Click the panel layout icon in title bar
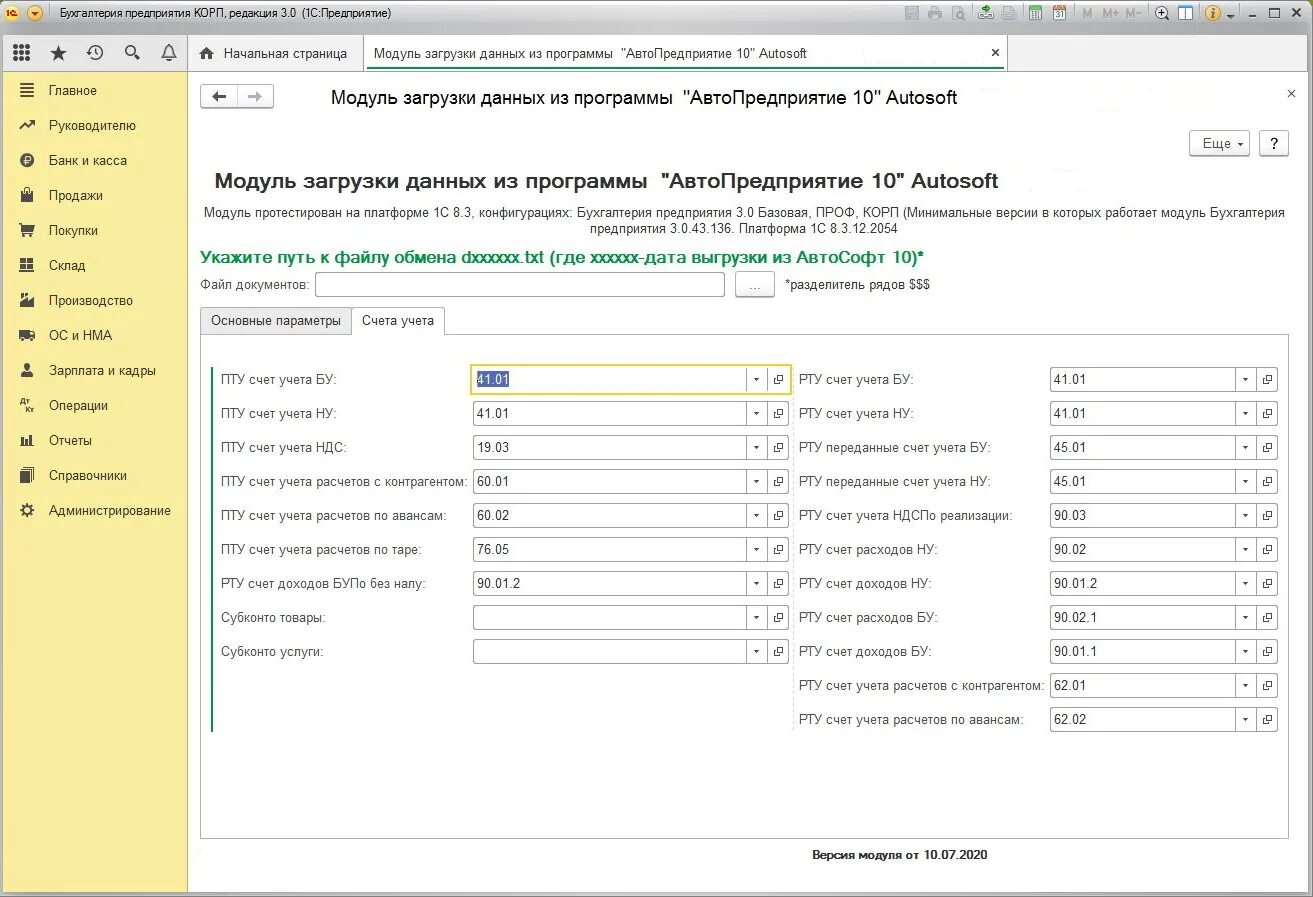The height and width of the screenshot is (897, 1313). coord(1186,13)
